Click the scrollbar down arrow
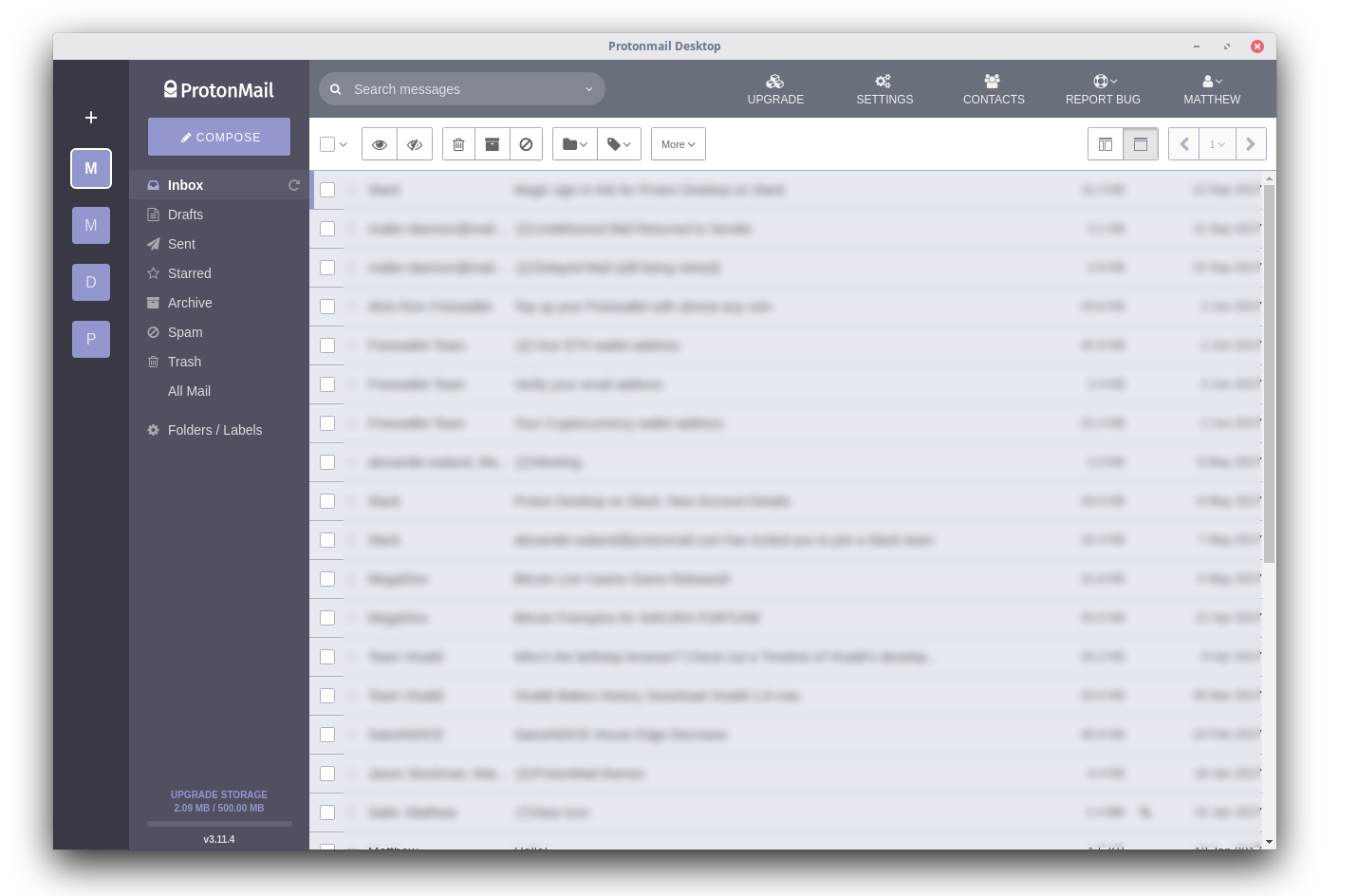1358x896 pixels. click(x=1269, y=842)
